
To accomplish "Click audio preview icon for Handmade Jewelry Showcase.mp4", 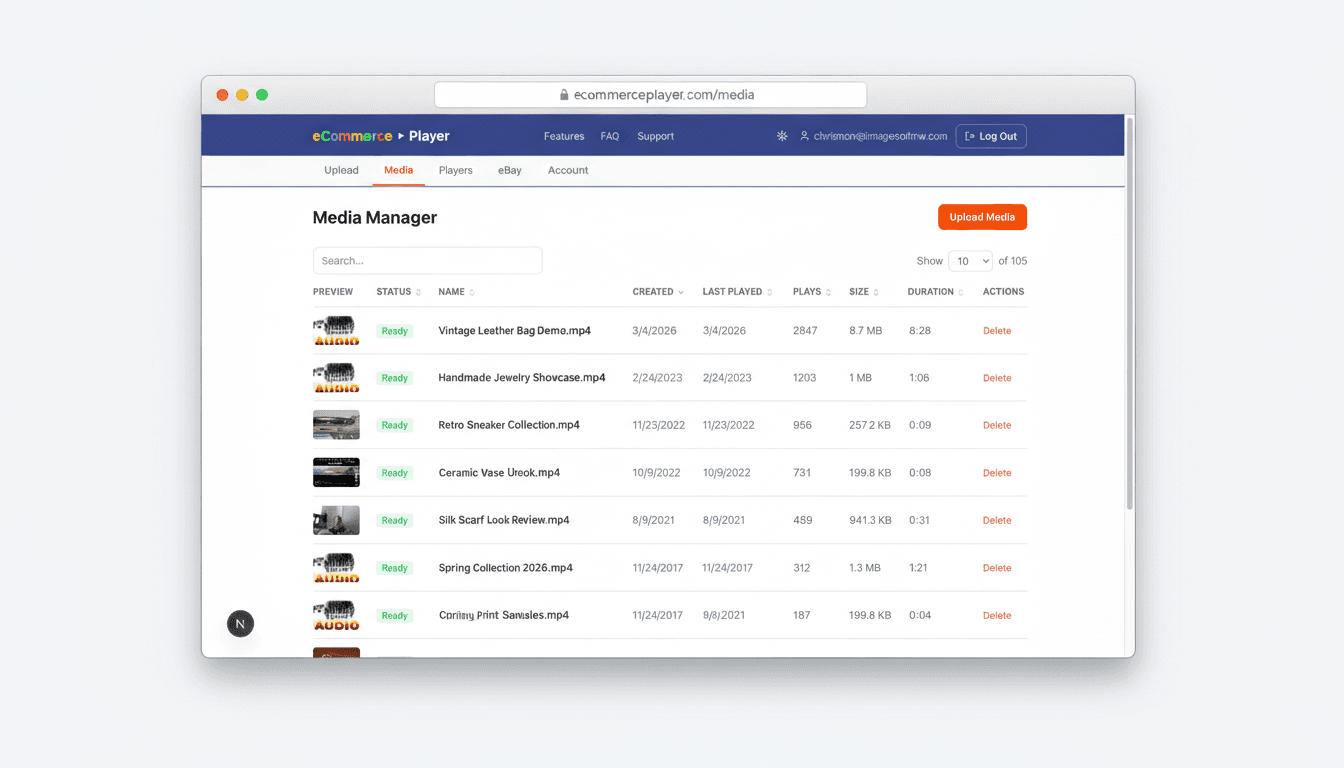I will click(x=336, y=377).
